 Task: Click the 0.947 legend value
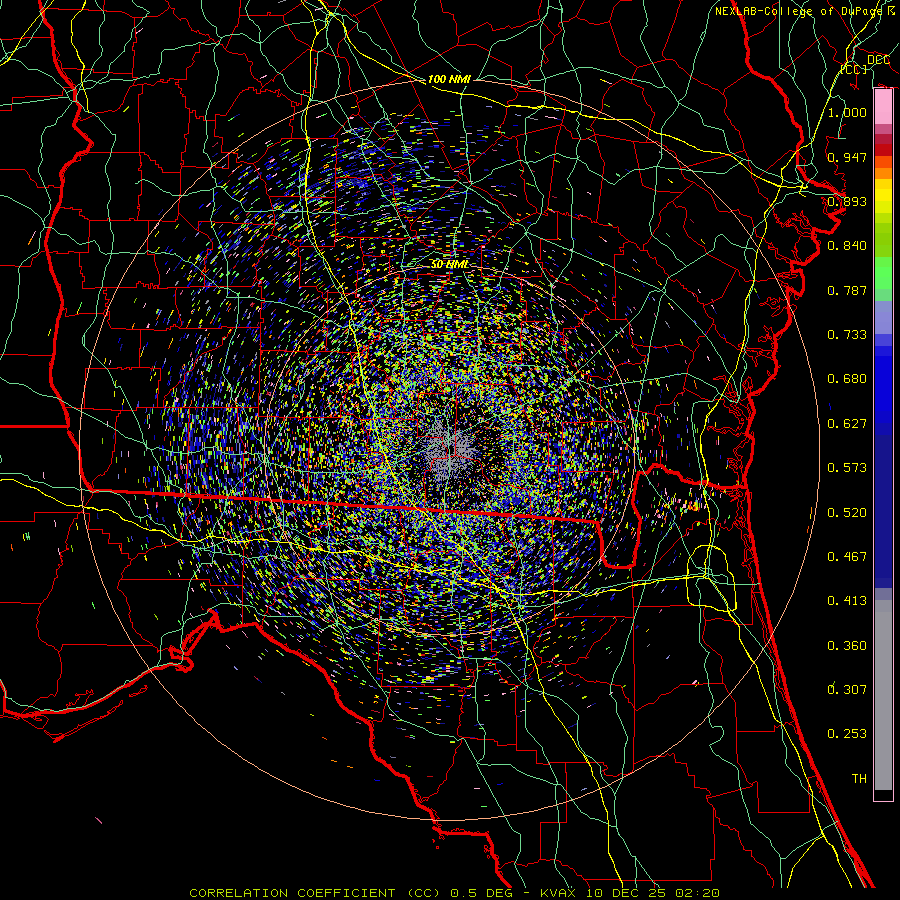[x=847, y=157]
